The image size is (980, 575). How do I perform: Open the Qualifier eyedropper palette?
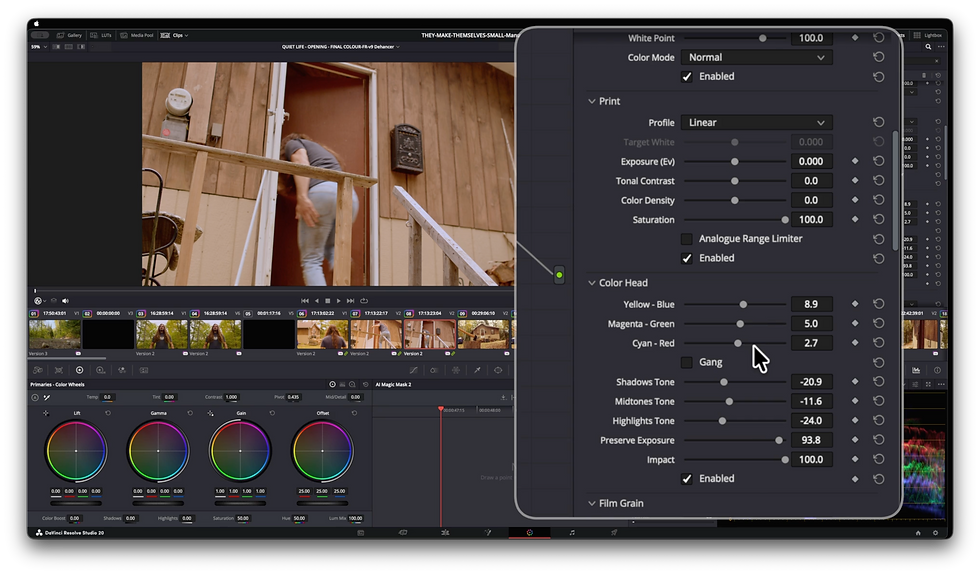(x=477, y=370)
